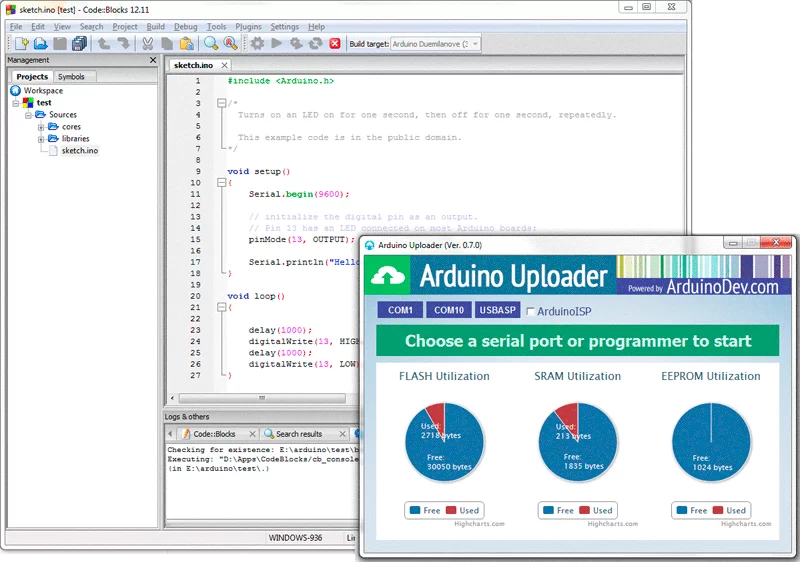800x562 pixels.
Task: Click the Copy toolbar icon
Action: [x=167, y=44]
